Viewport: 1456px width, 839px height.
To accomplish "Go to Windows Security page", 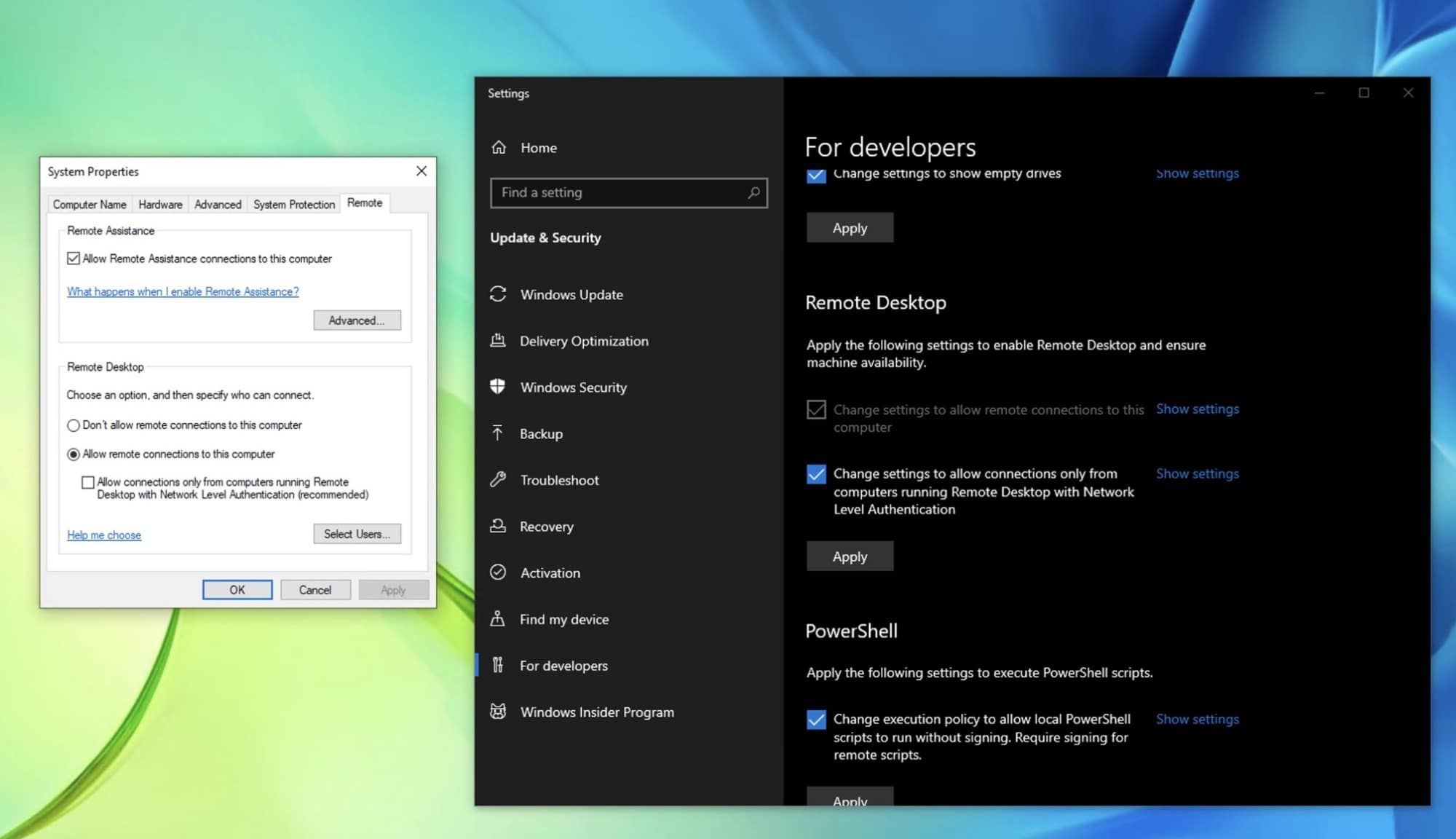I will [x=573, y=387].
